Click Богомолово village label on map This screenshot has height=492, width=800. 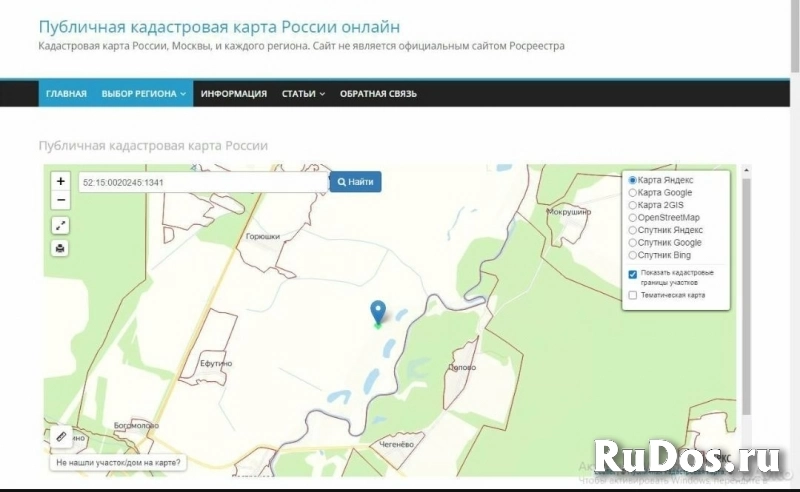point(136,425)
